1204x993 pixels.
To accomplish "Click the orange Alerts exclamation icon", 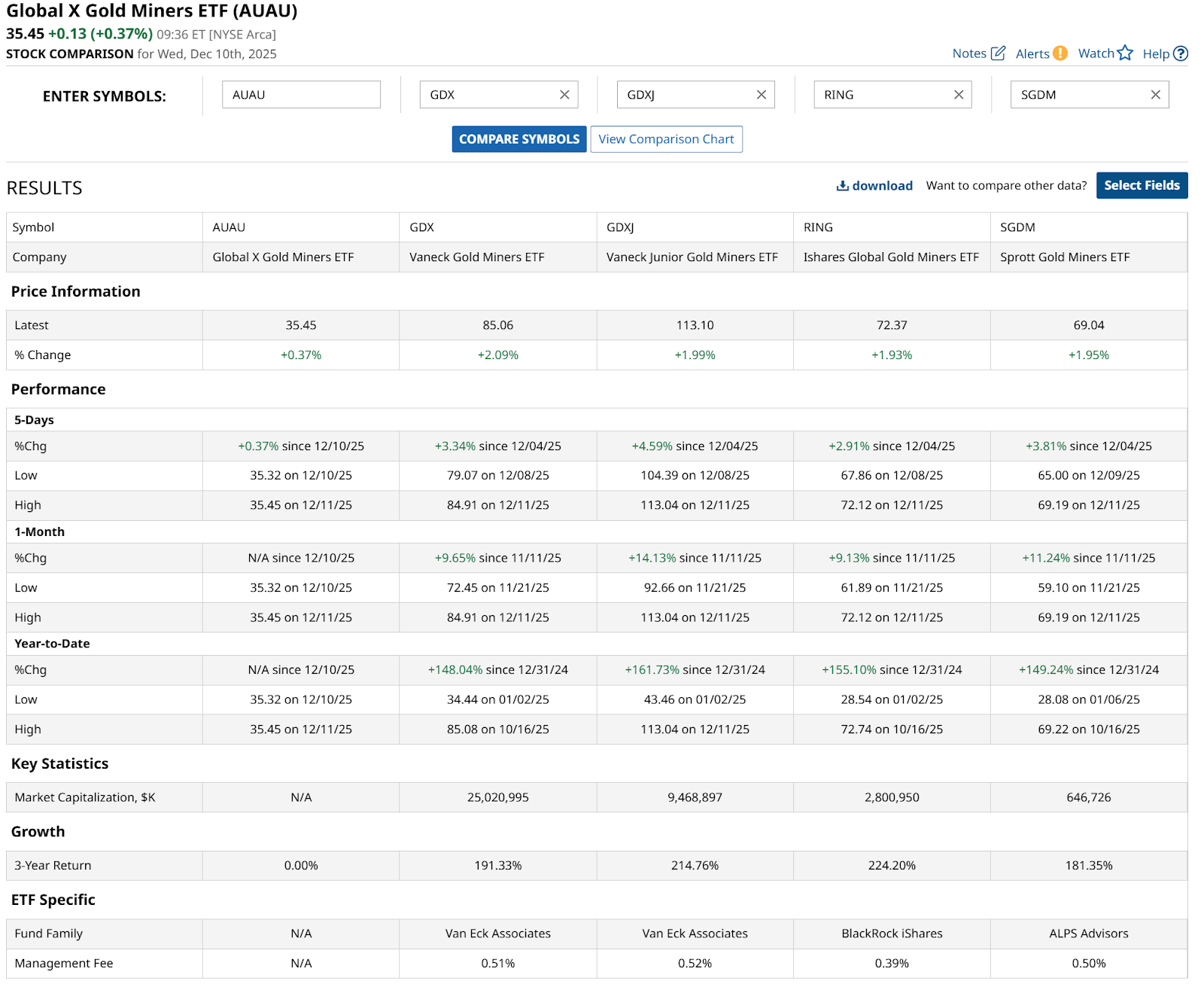I will click(x=1060, y=53).
